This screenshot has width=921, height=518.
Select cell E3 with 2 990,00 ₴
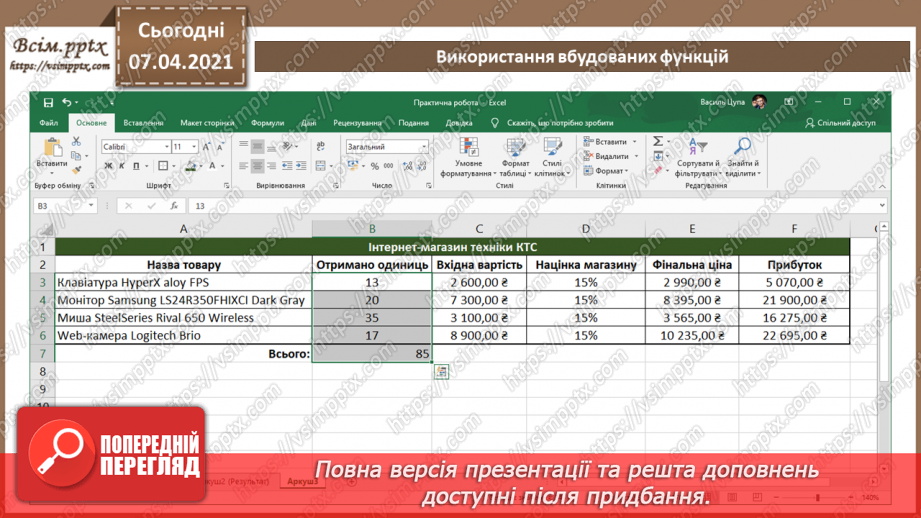pyautogui.click(x=692, y=282)
